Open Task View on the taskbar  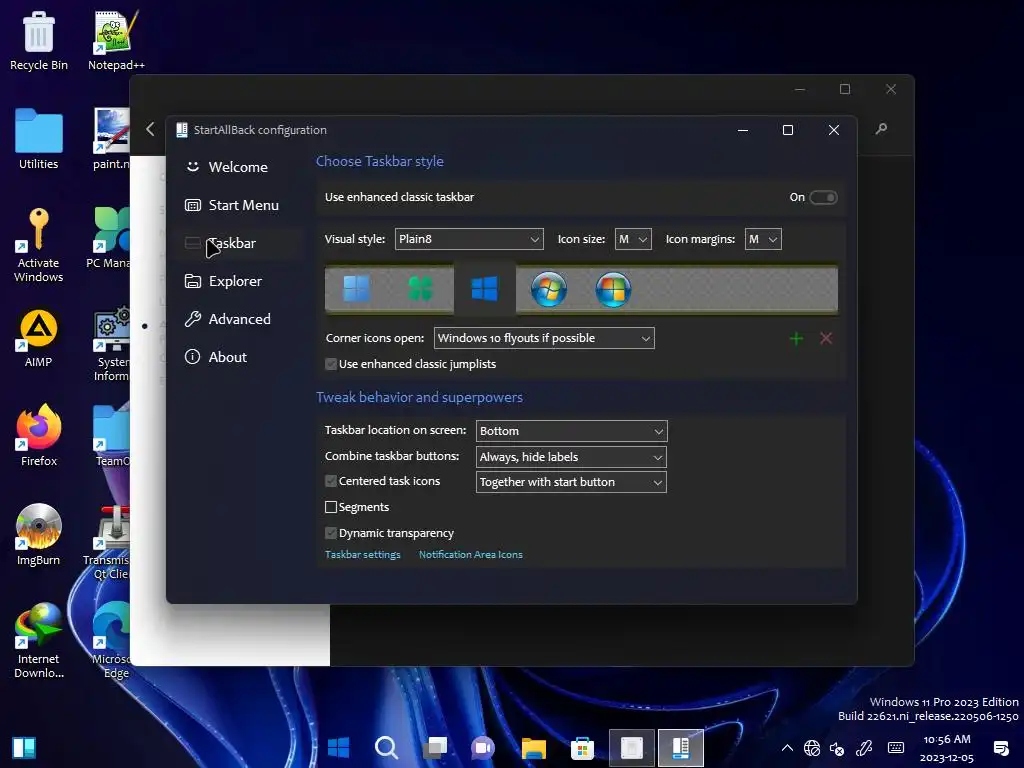pos(435,748)
